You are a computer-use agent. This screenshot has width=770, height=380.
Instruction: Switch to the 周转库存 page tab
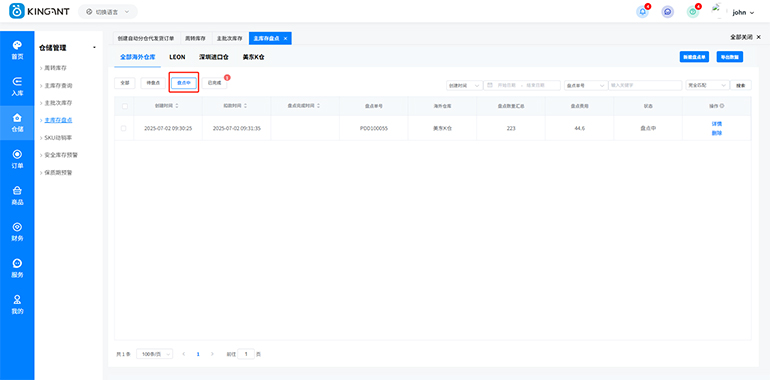[195, 38]
